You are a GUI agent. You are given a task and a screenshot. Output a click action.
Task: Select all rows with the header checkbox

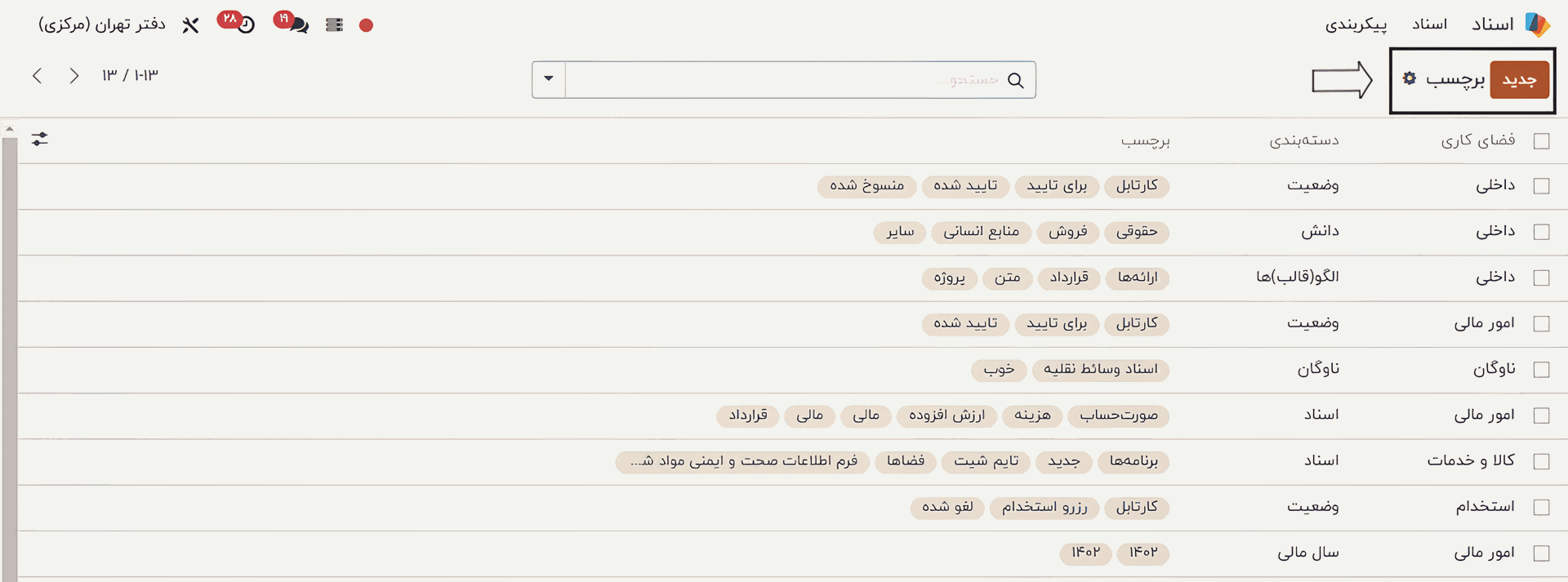(x=1539, y=140)
